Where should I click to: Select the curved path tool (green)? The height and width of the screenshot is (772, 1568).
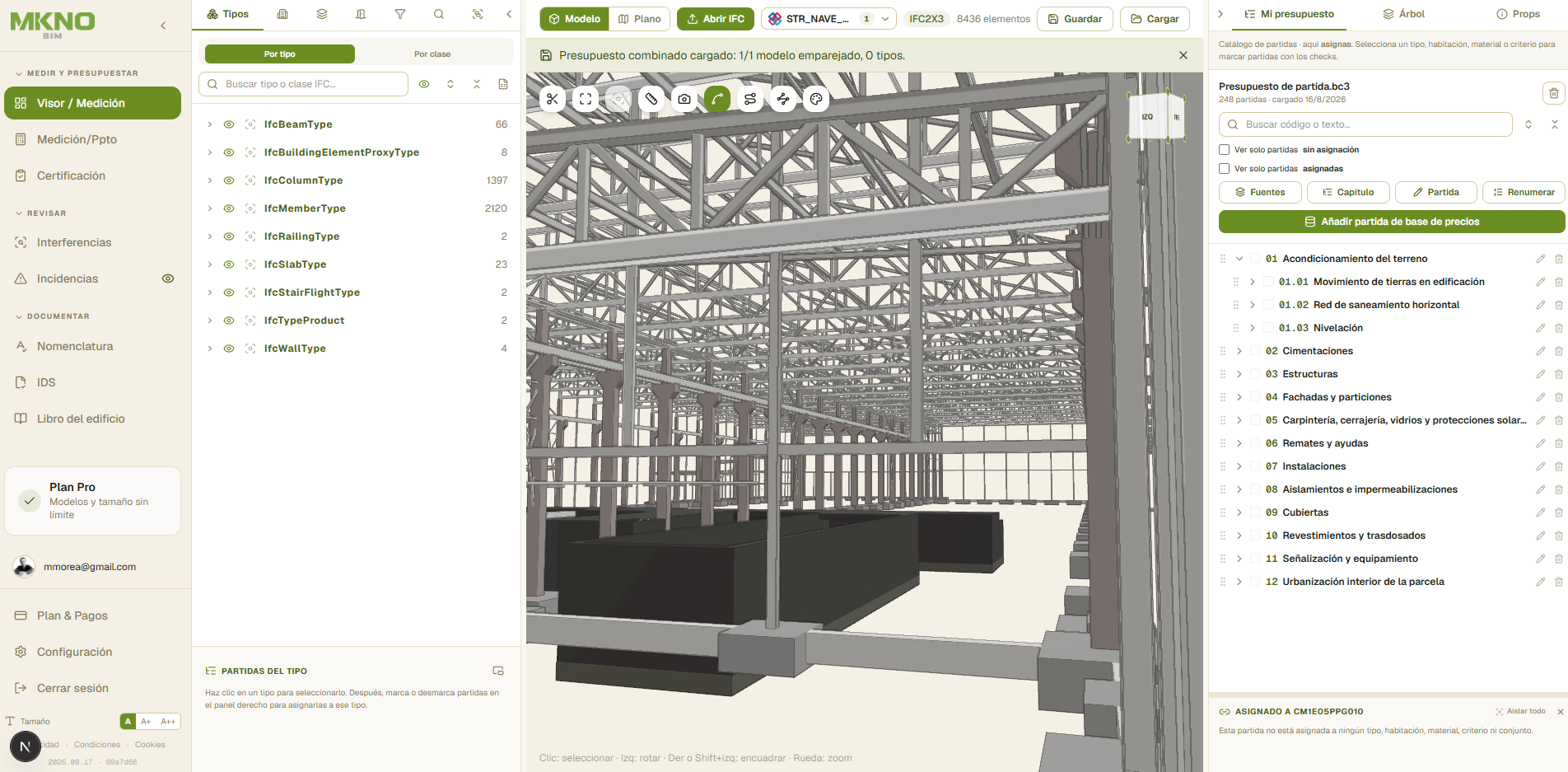tap(717, 99)
